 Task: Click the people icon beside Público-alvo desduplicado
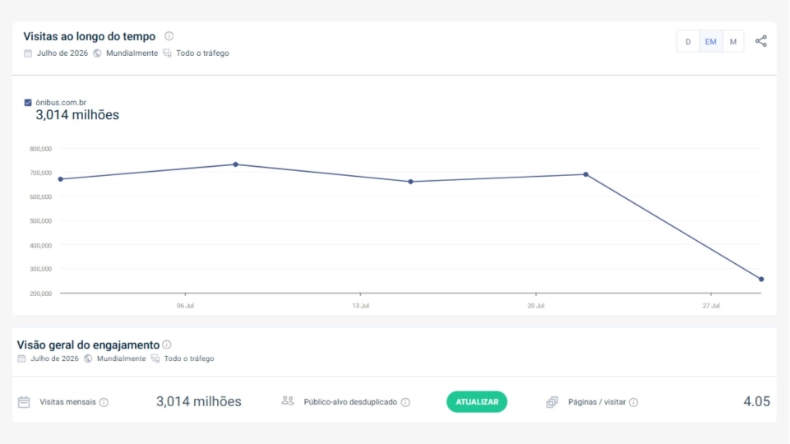[288, 401]
